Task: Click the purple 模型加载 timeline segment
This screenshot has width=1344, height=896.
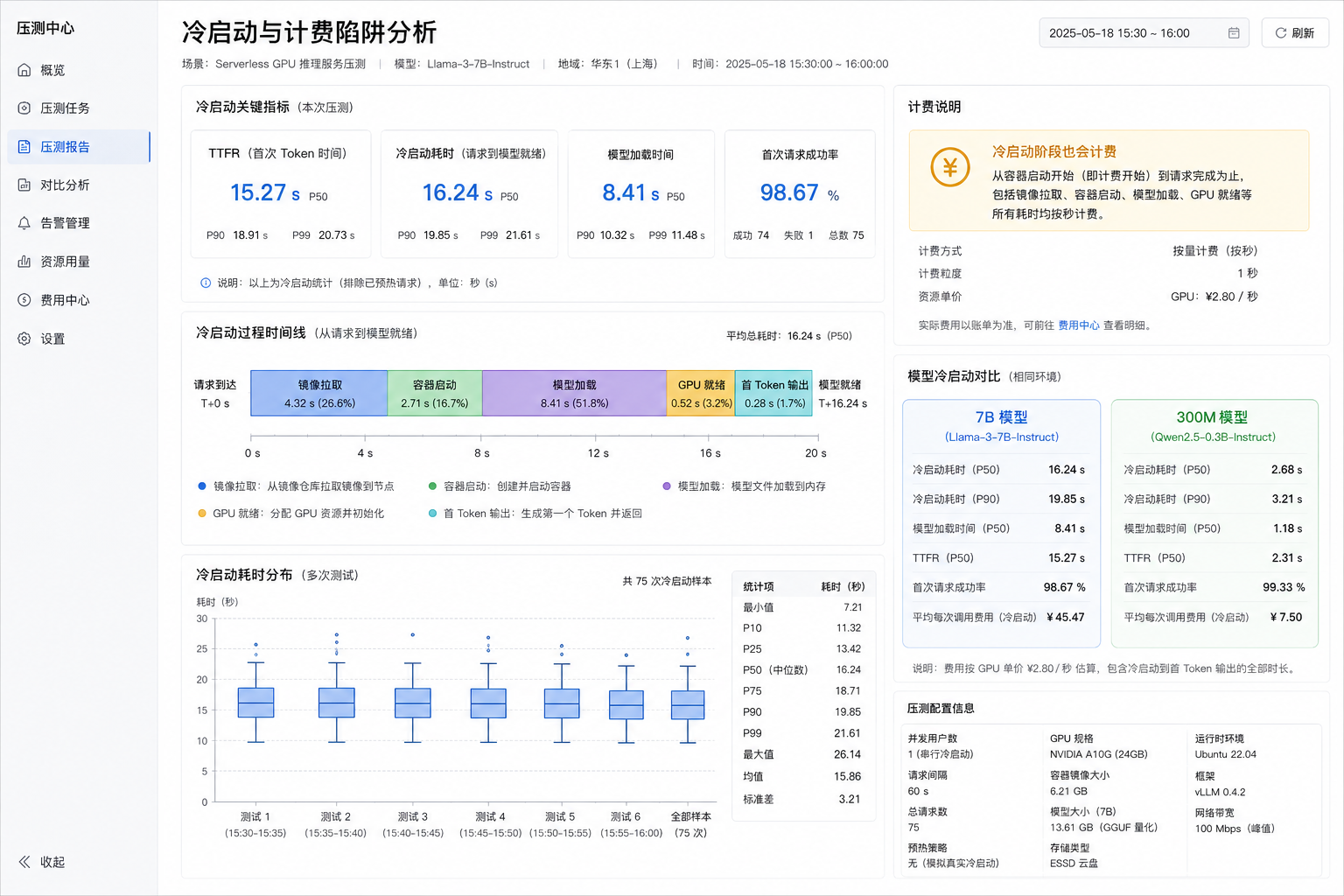Action: point(574,393)
